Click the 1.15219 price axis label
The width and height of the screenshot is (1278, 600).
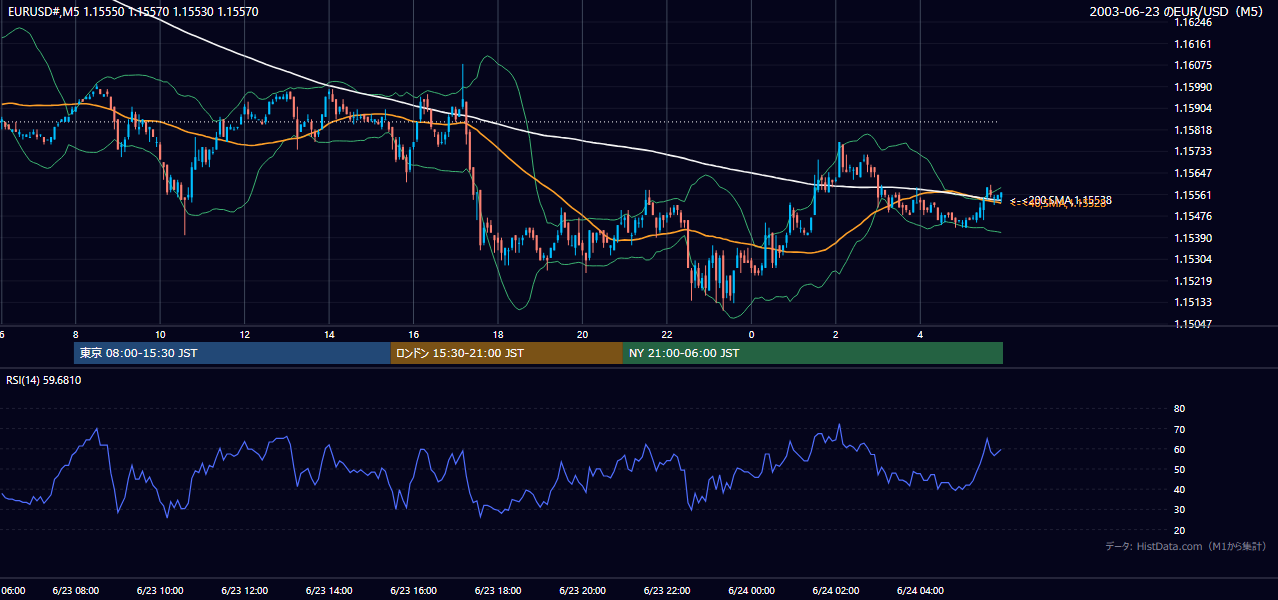coord(1194,281)
